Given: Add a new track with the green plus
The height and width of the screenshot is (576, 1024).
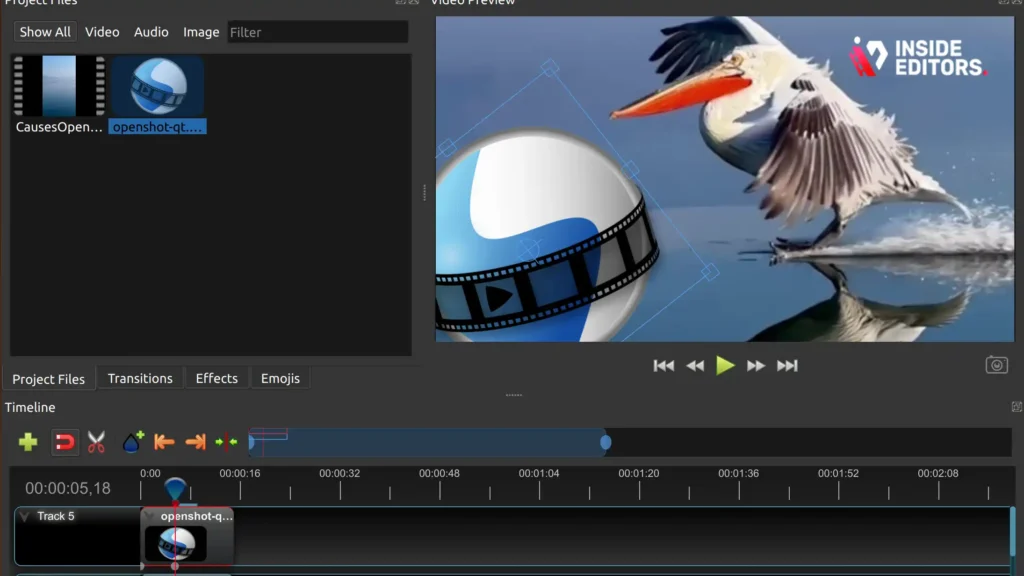Looking at the screenshot, I should coord(28,442).
